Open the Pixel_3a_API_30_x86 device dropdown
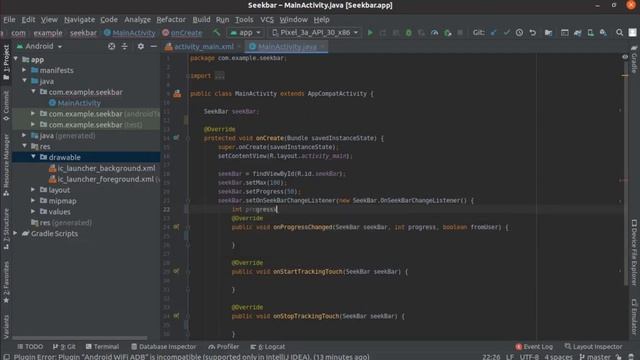640x360 pixels. click(x=315, y=33)
